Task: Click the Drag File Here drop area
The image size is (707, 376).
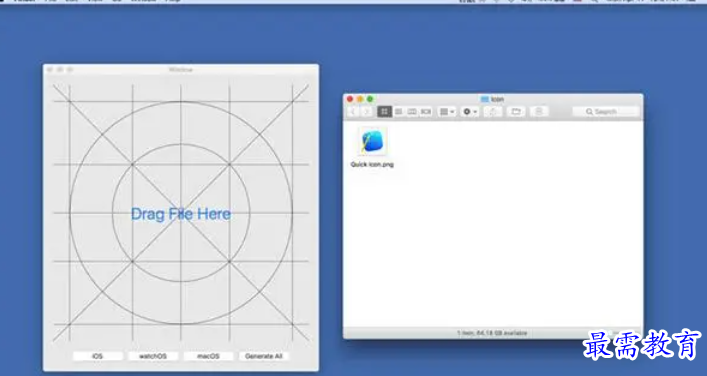Action: coord(181,213)
